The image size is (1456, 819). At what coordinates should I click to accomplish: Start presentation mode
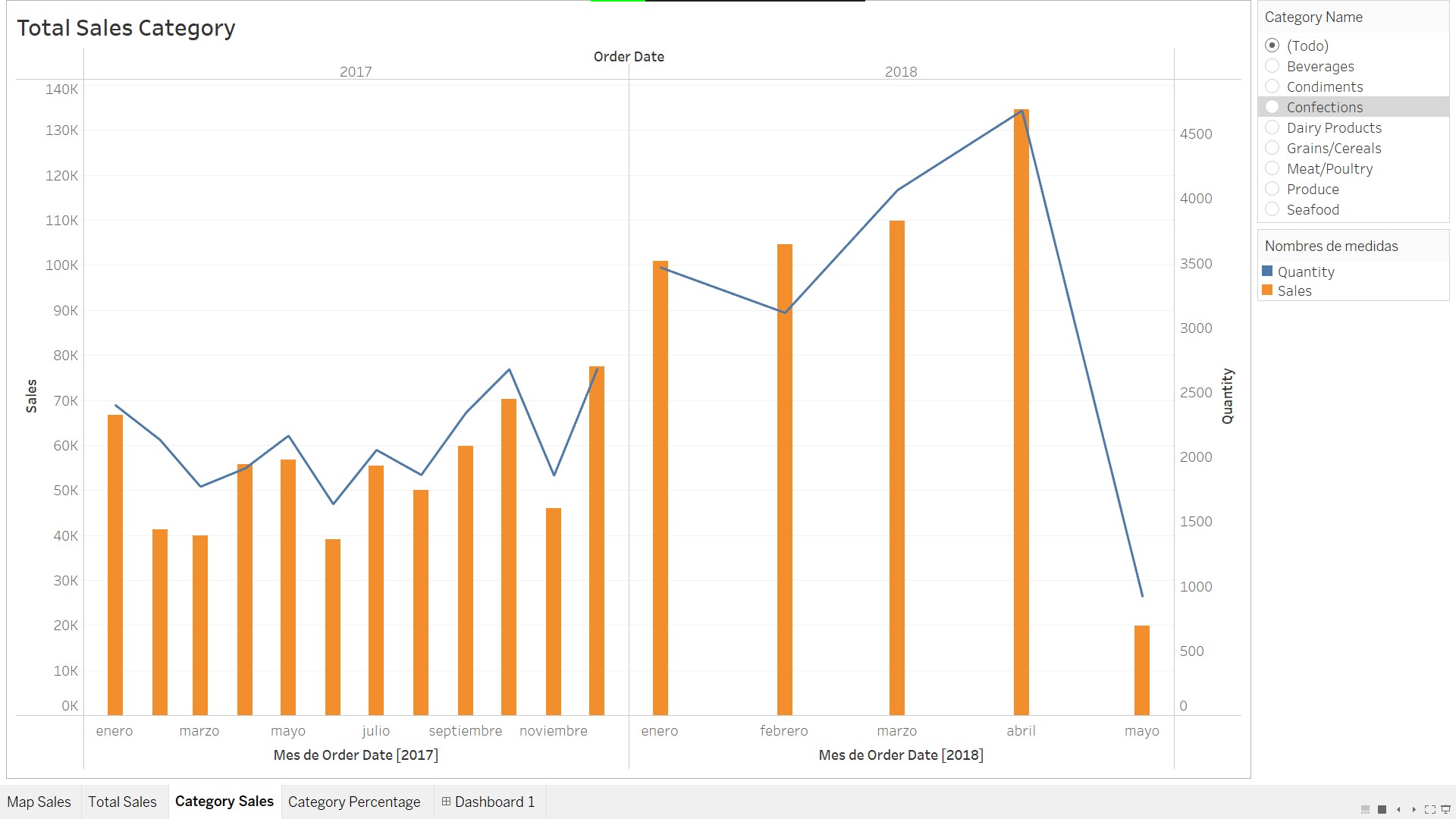(1445, 810)
